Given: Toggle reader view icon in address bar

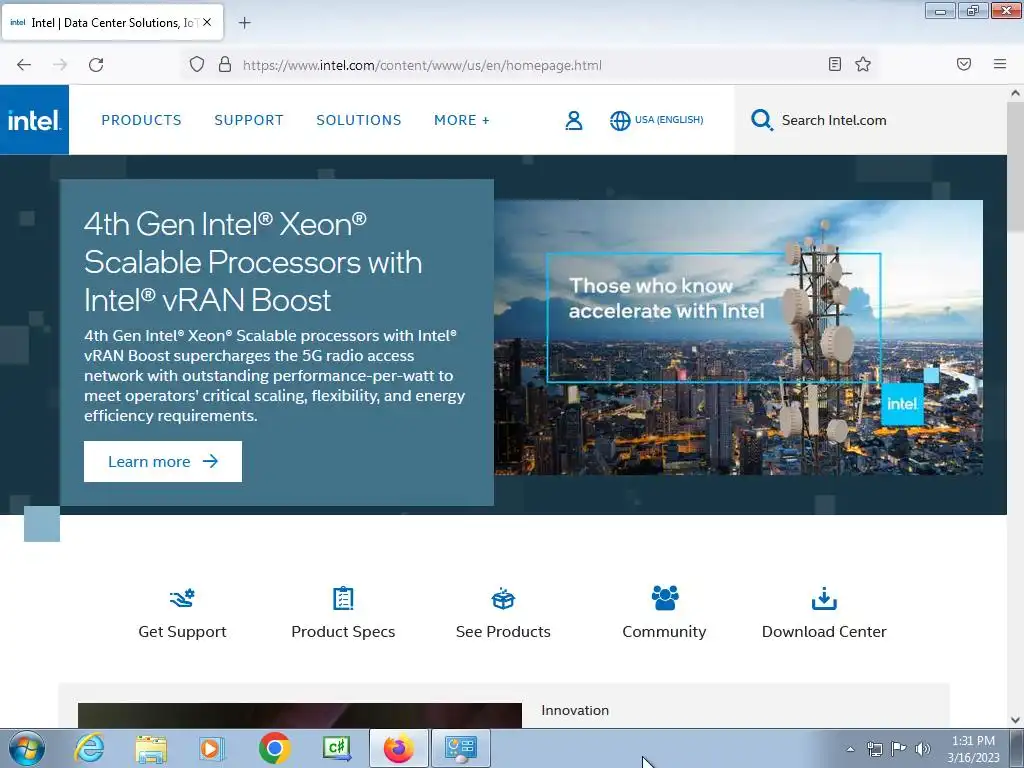Looking at the screenshot, I should [x=835, y=64].
